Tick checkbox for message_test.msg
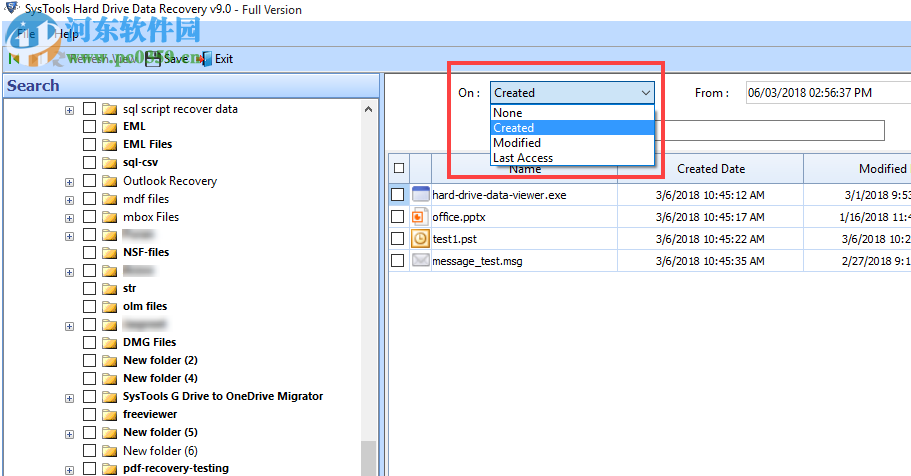Screen dimensions: 911x476 (397, 261)
